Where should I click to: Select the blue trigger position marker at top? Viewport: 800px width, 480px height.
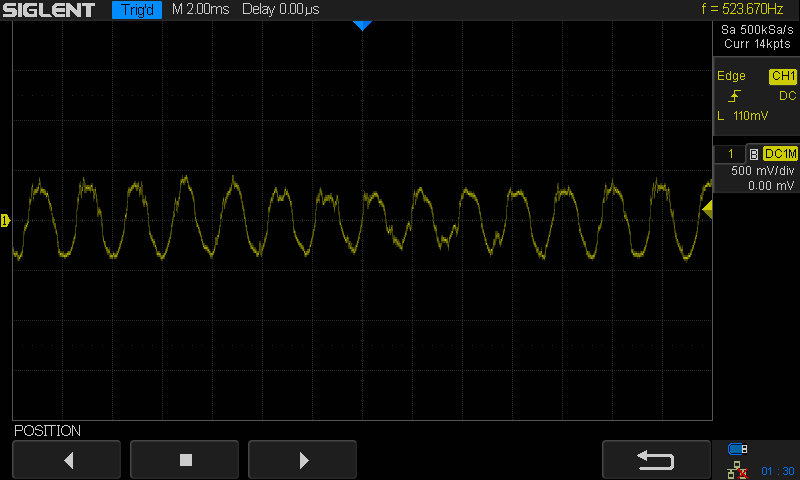coord(362,26)
